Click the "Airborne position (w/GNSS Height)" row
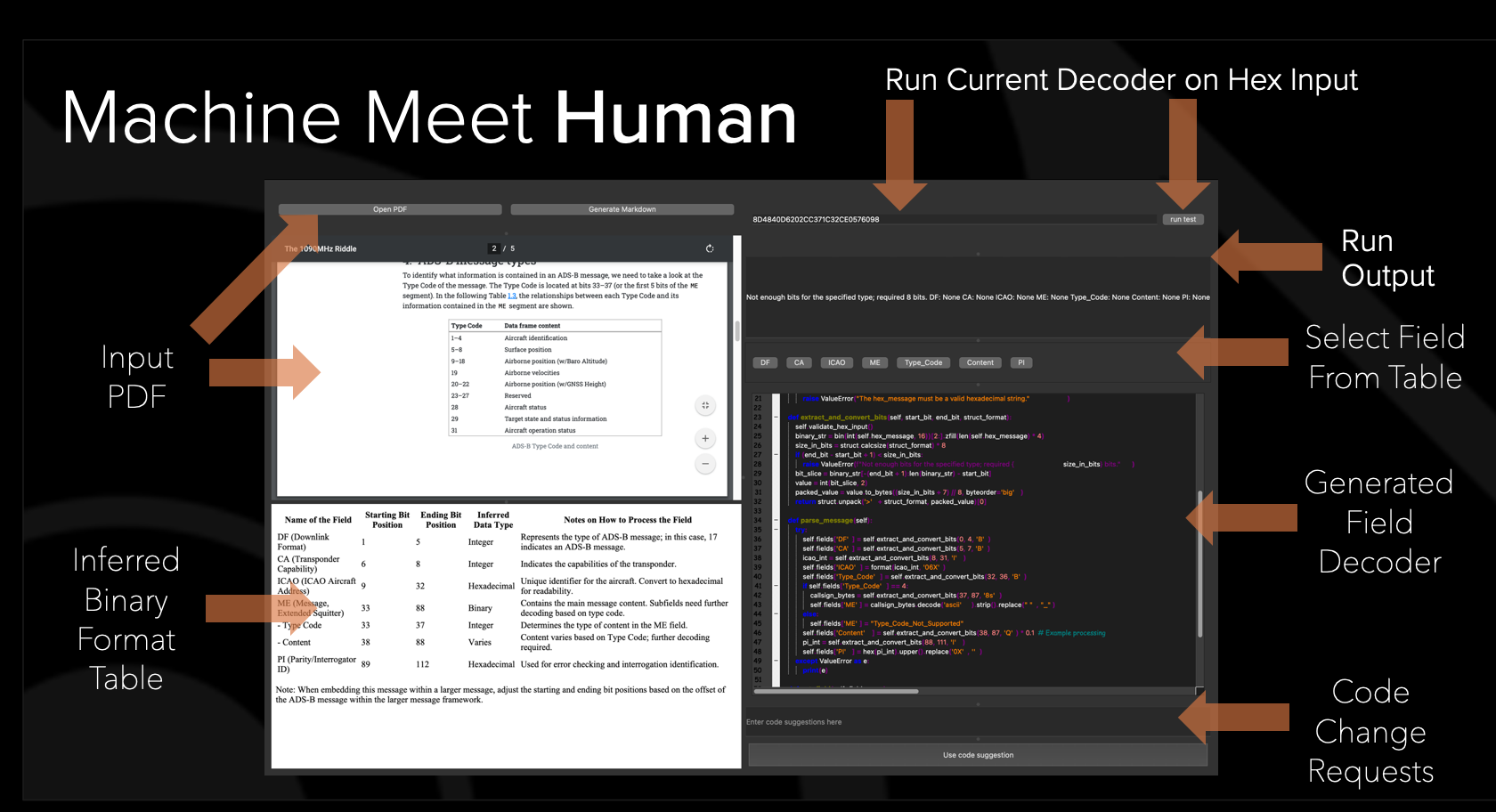Viewport: 1496px width, 812px height. point(555,385)
